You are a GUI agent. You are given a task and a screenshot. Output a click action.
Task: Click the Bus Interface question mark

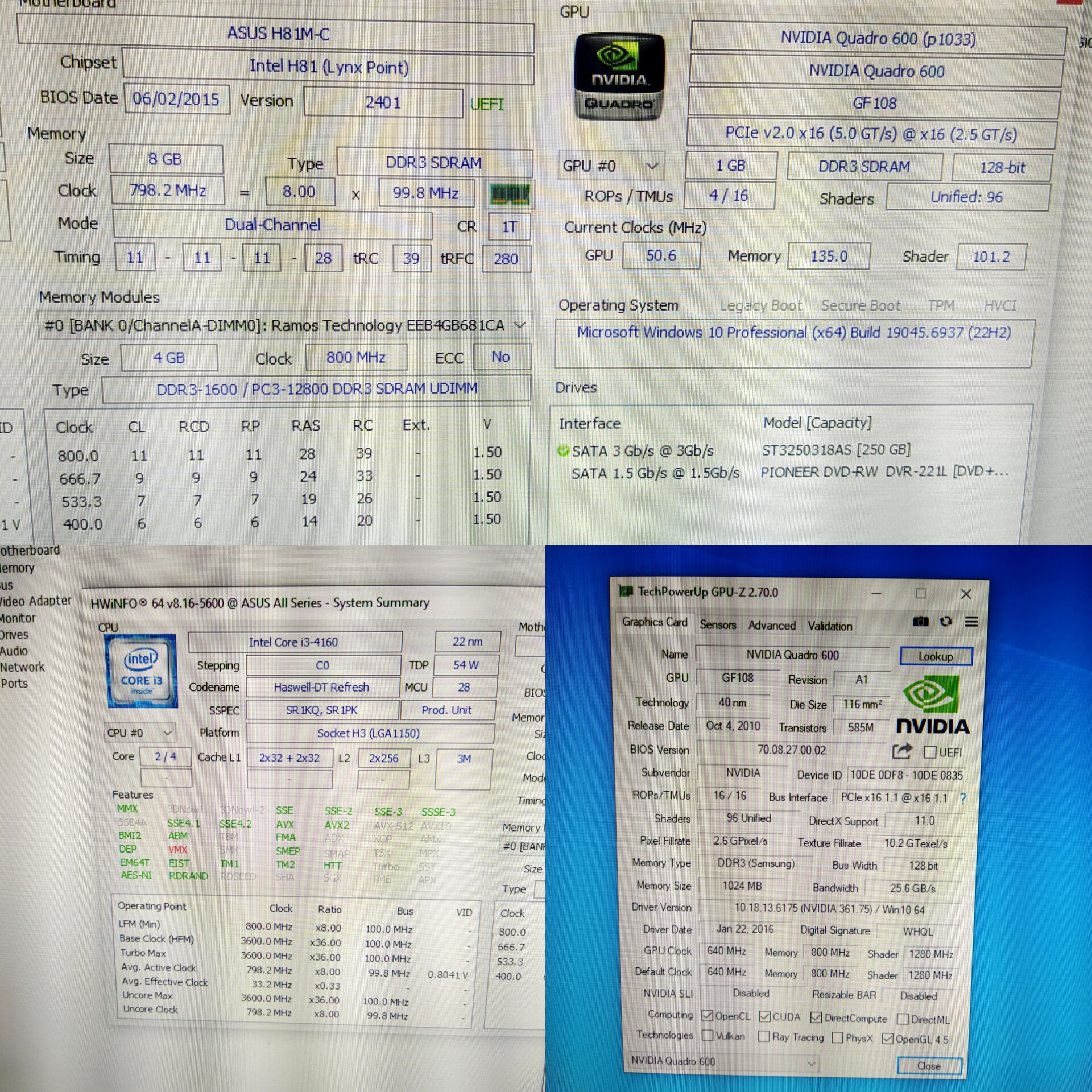(x=963, y=799)
